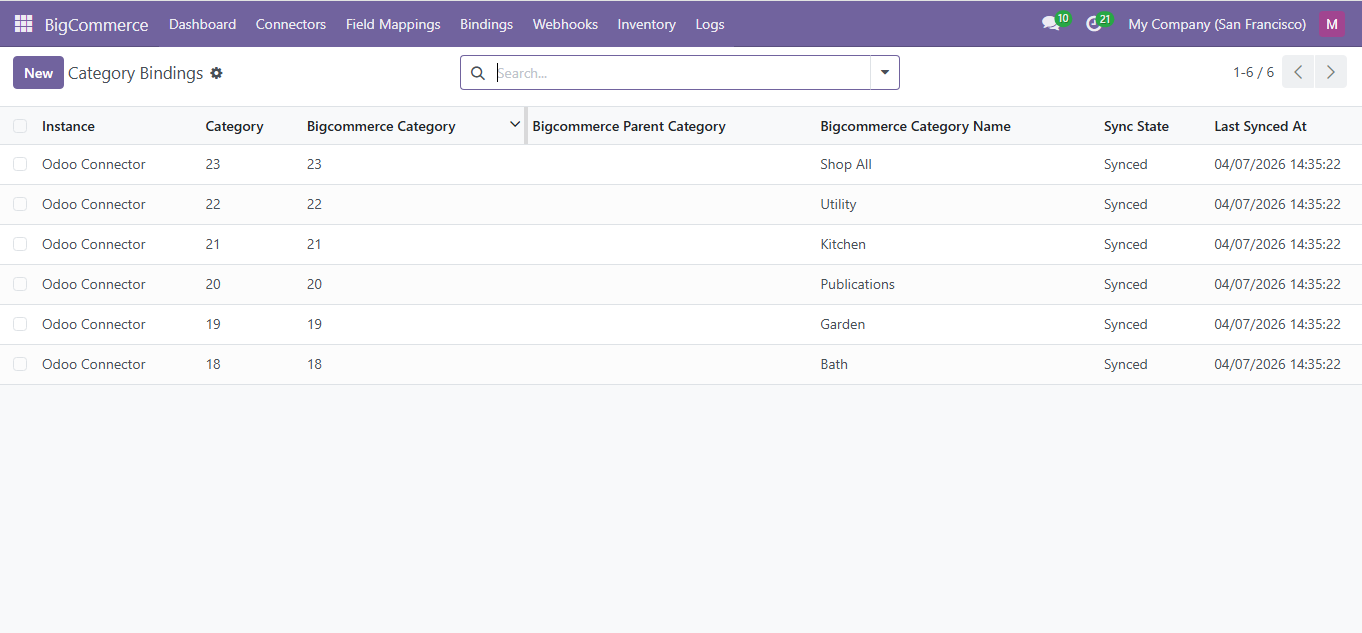Go to next page with right arrow
1362x633 pixels.
point(1330,71)
